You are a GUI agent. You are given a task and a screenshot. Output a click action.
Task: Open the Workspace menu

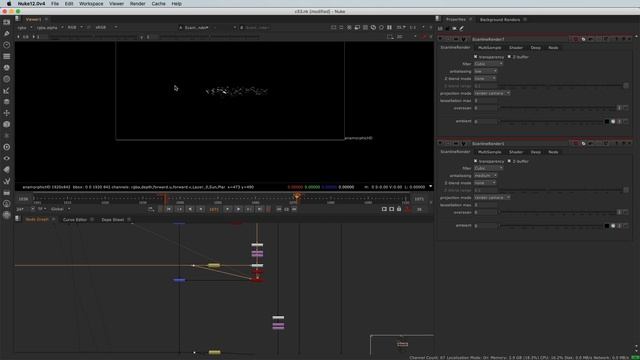[91, 4]
